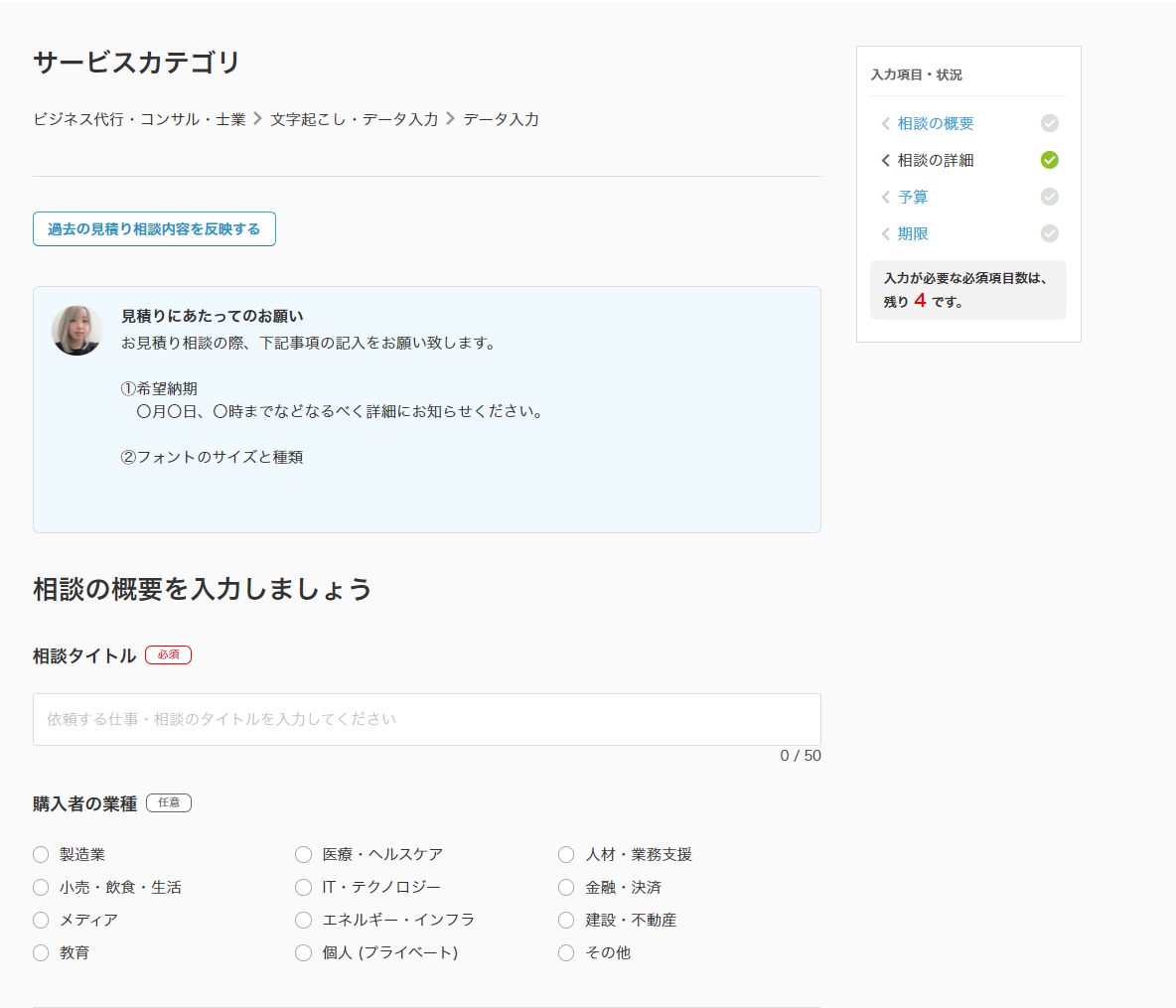The height and width of the screenshot is (1008, 1176).
Task: Click the 必須 badge next to 相談タイトル
Action: (x=168, y=654)
